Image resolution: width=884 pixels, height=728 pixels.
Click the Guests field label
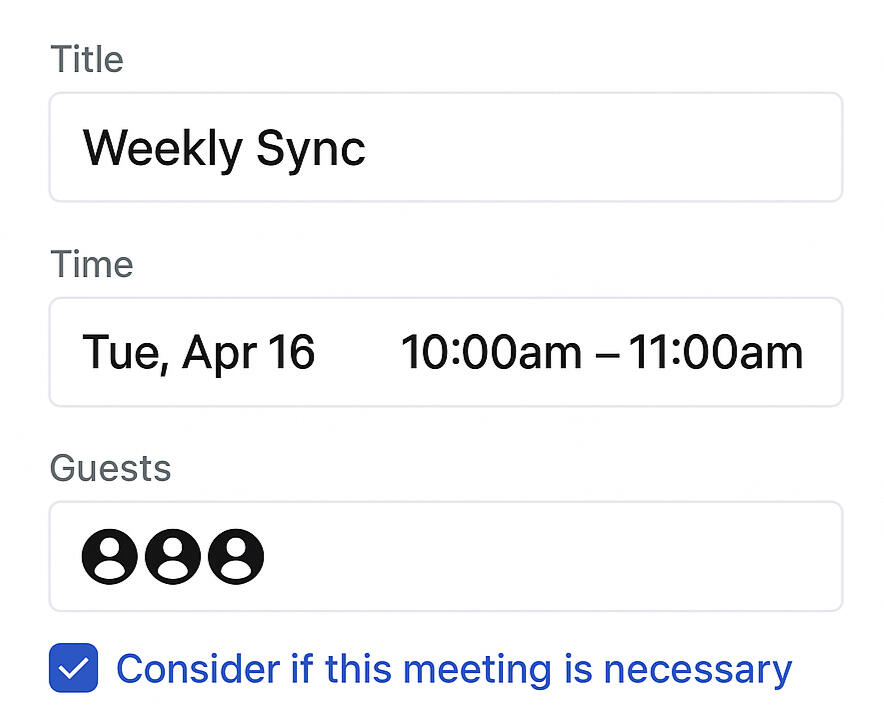point(110,468)
